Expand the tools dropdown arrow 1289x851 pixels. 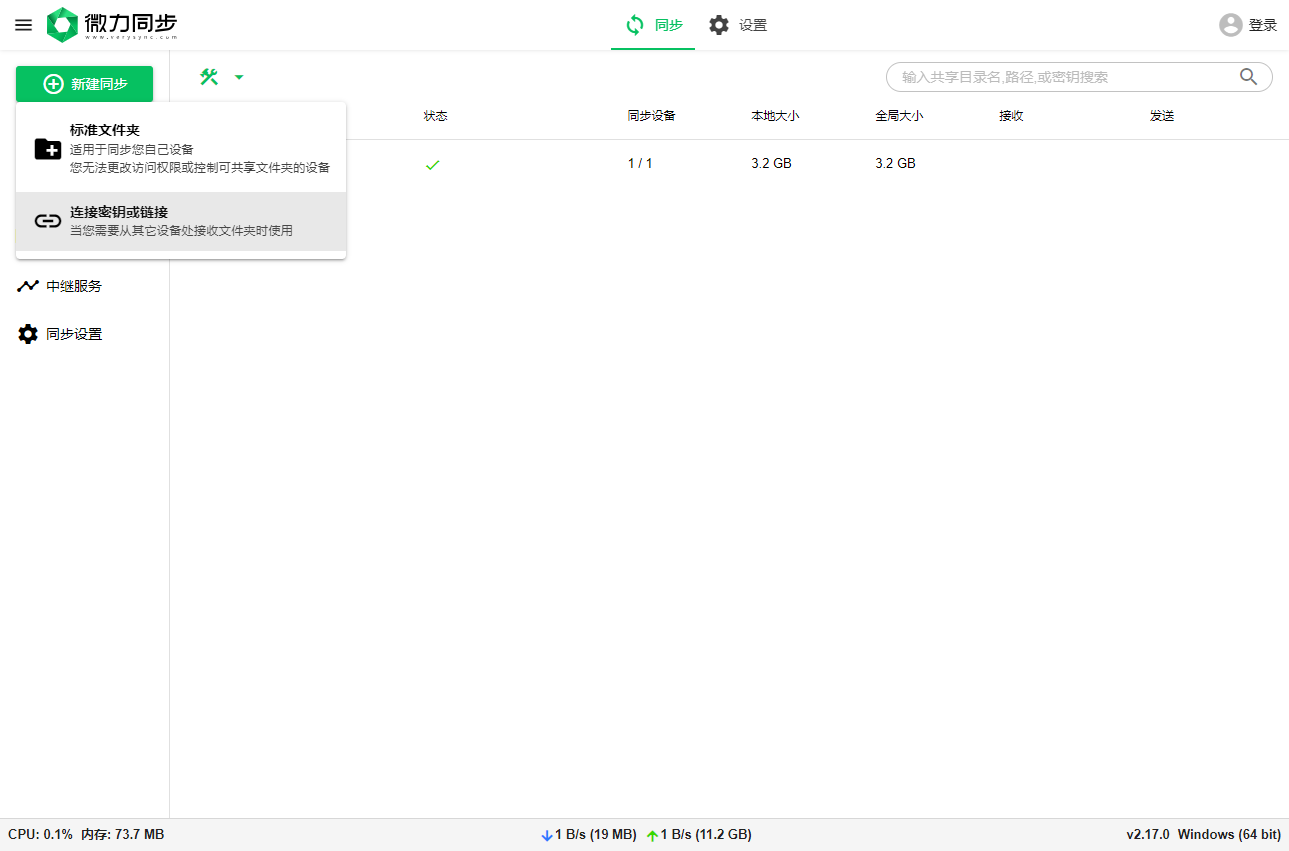pyautogui.click(x=239, y=77)
